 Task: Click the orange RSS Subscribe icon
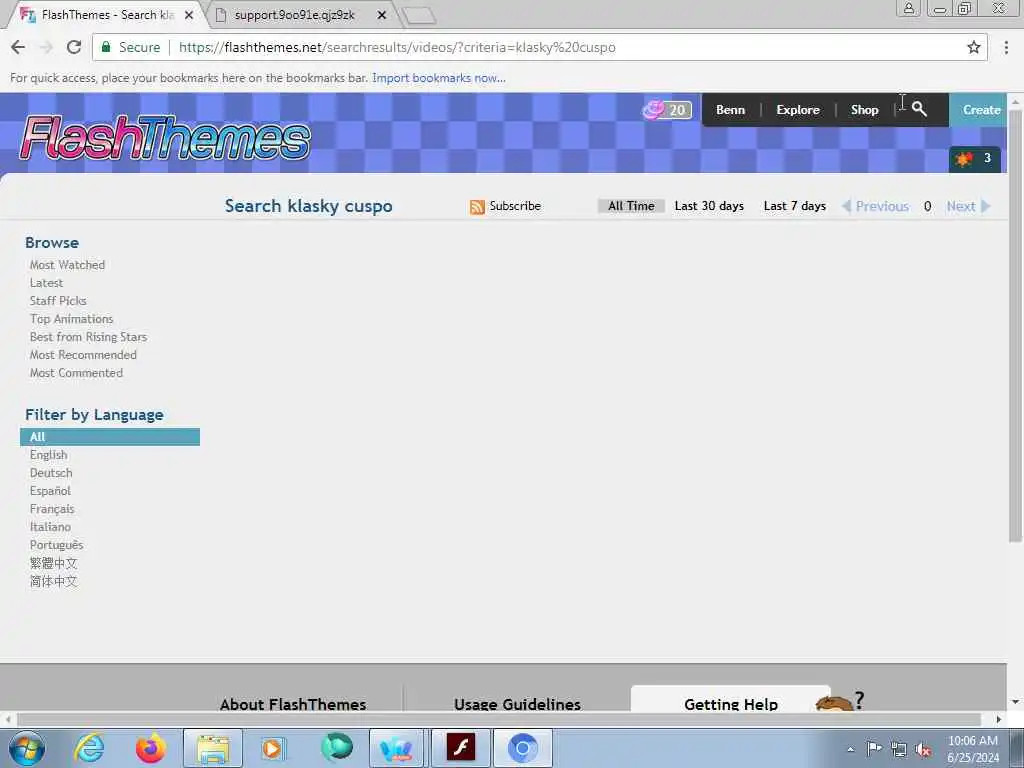(477, 206)
